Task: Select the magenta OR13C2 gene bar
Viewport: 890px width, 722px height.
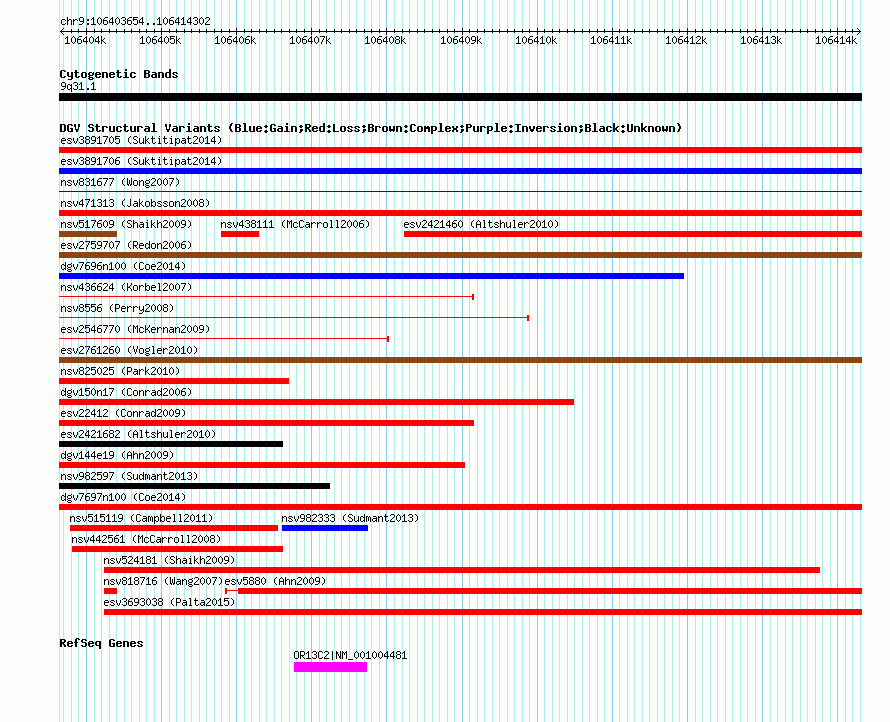Action: (330, 667)
